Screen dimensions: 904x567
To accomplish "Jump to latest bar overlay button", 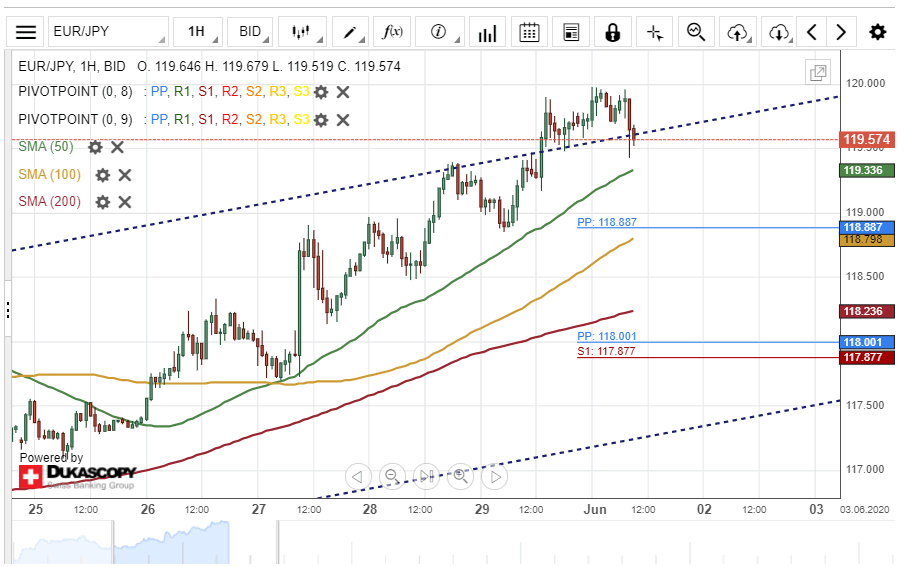I will click(427, 476).
